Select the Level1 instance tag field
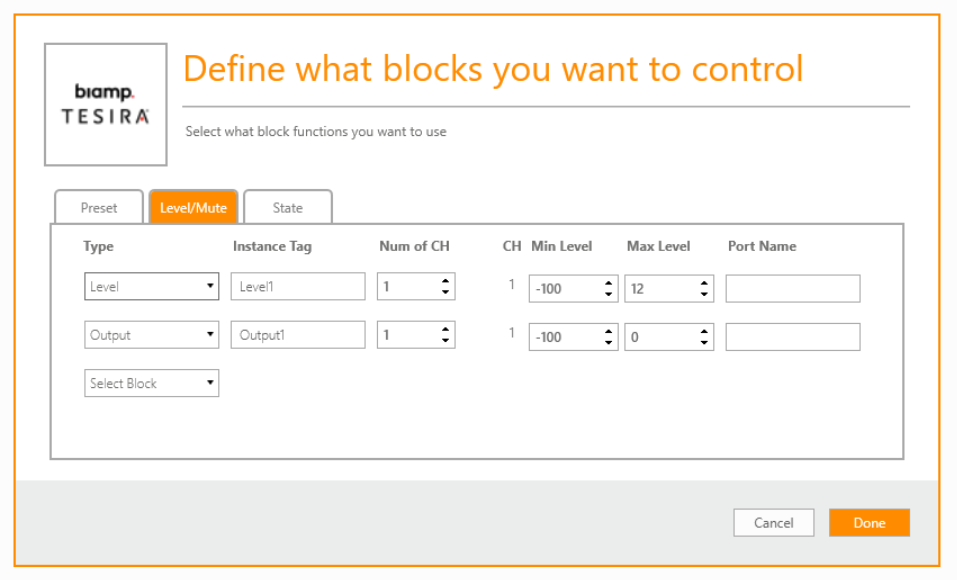The width and height of the screenshot is (957, 580). pos(297,285)
